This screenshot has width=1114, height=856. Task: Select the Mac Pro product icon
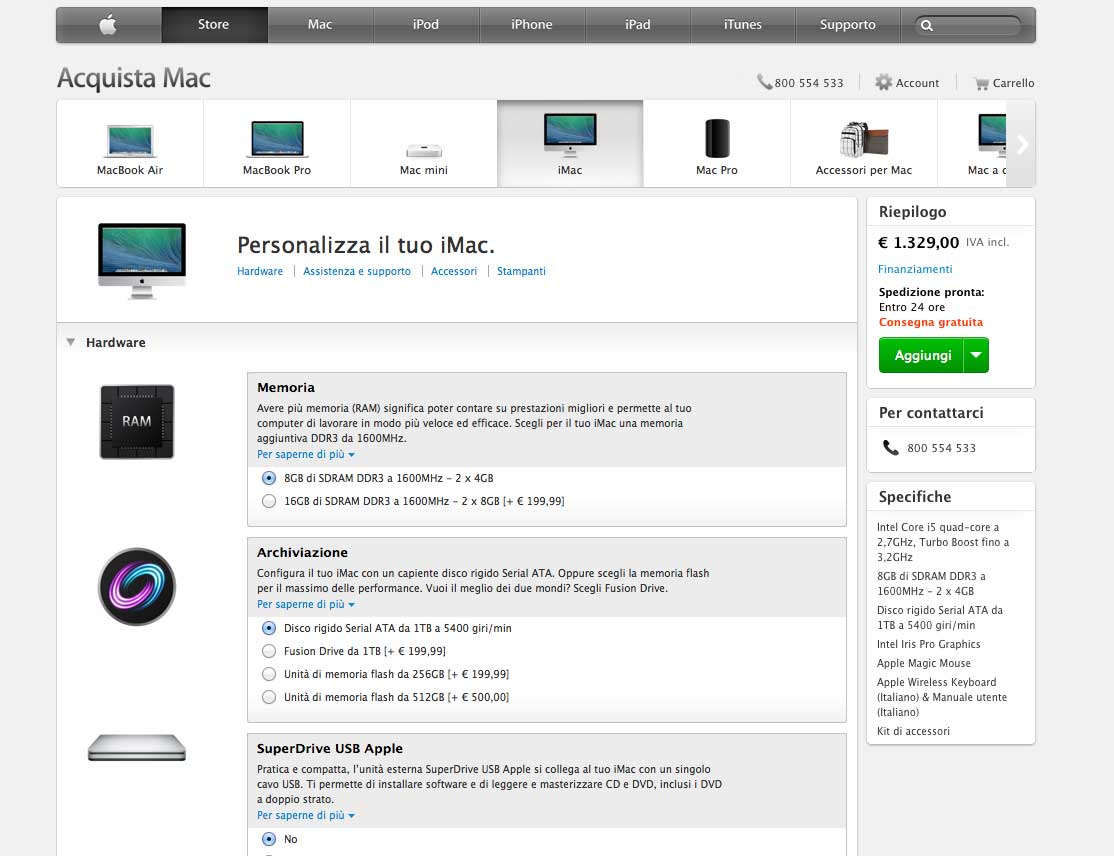(x=717, y=138)
